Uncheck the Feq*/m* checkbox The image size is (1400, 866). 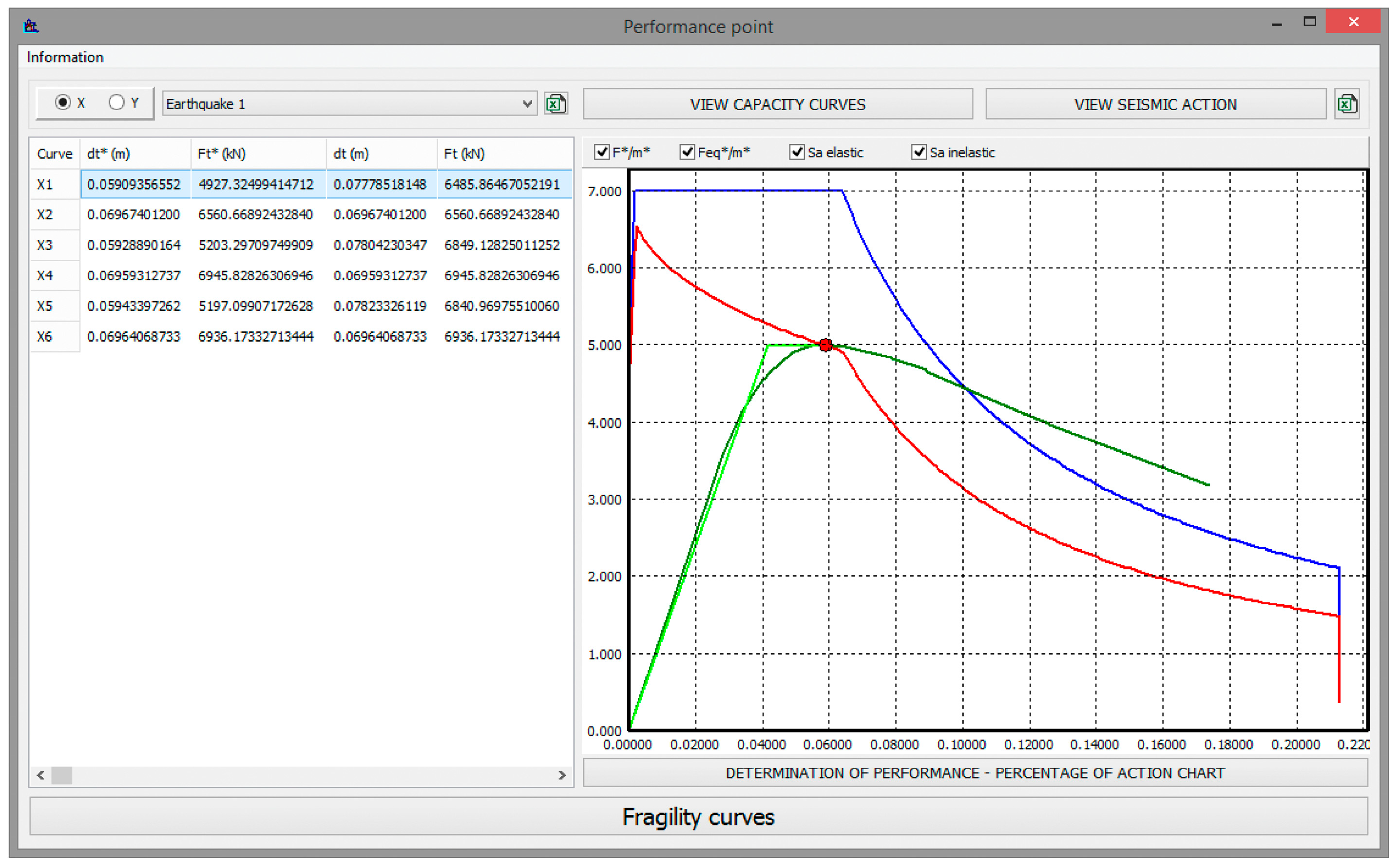687,152
